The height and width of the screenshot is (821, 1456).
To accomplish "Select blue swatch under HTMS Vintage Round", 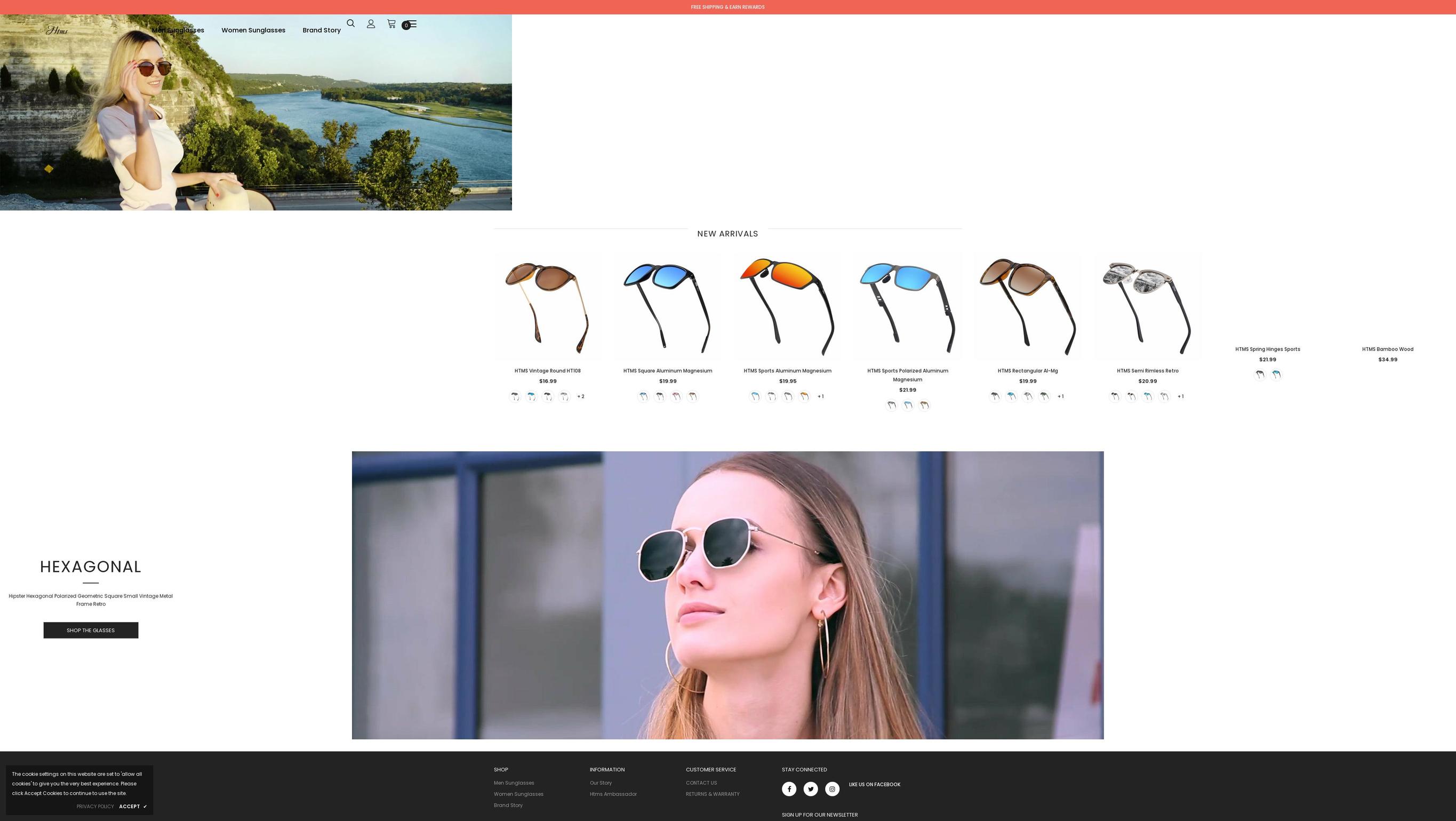I will (x=531, y=396).
